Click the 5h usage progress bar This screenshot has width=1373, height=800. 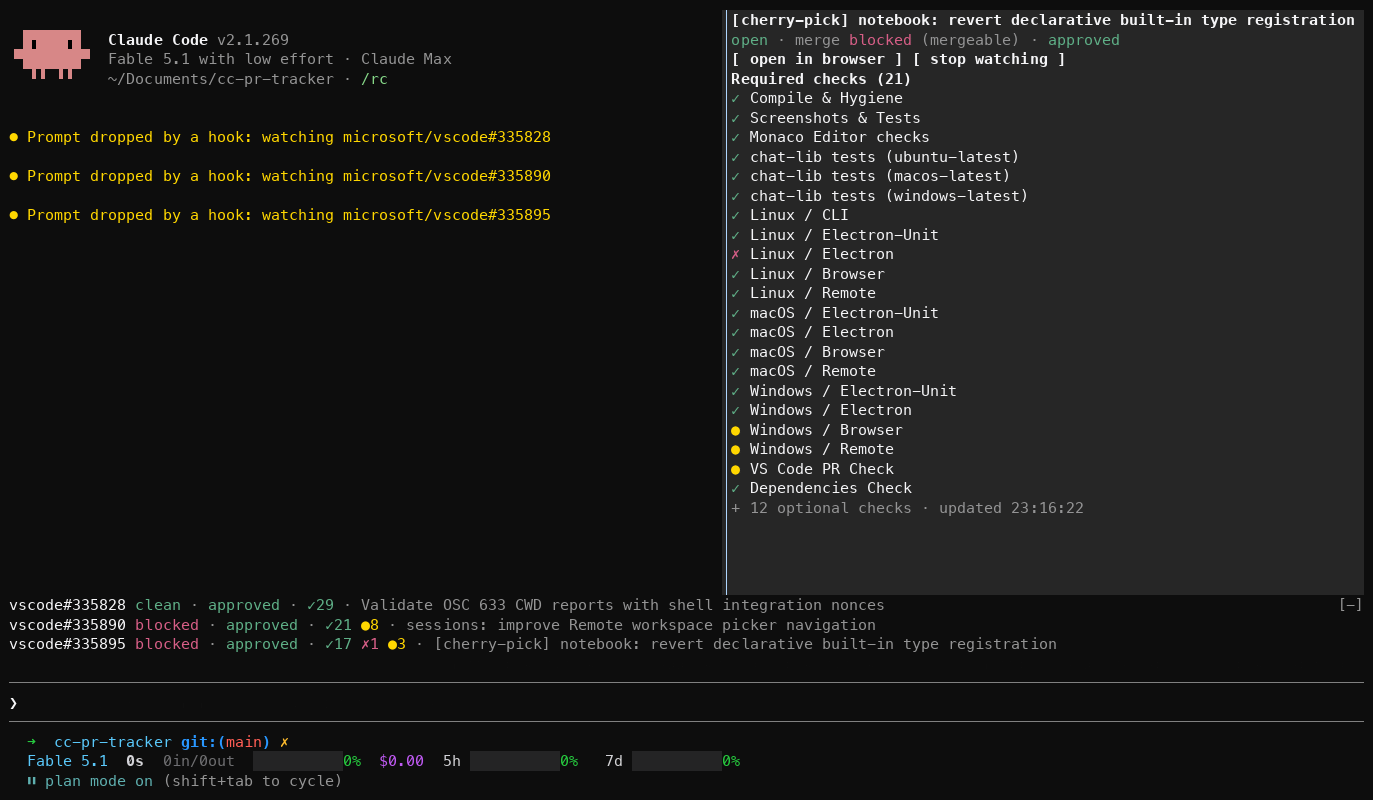click(515, 761)
